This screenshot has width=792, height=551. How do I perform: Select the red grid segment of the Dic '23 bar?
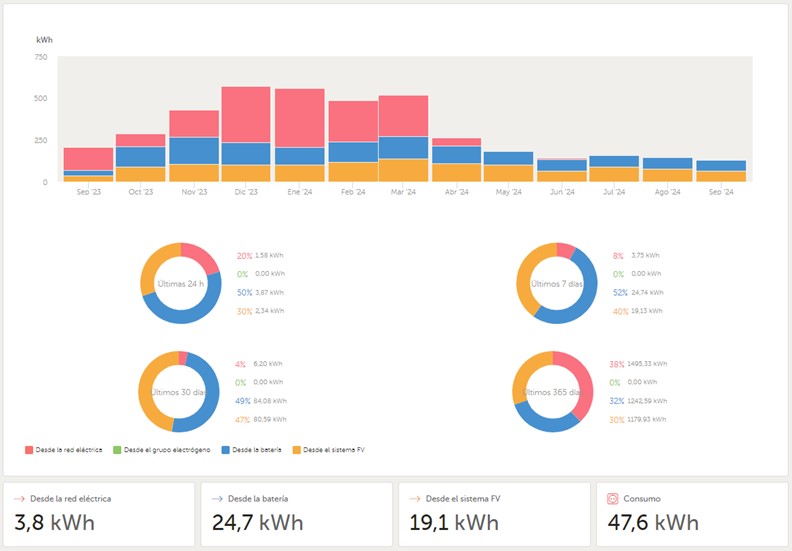[246, 115]
